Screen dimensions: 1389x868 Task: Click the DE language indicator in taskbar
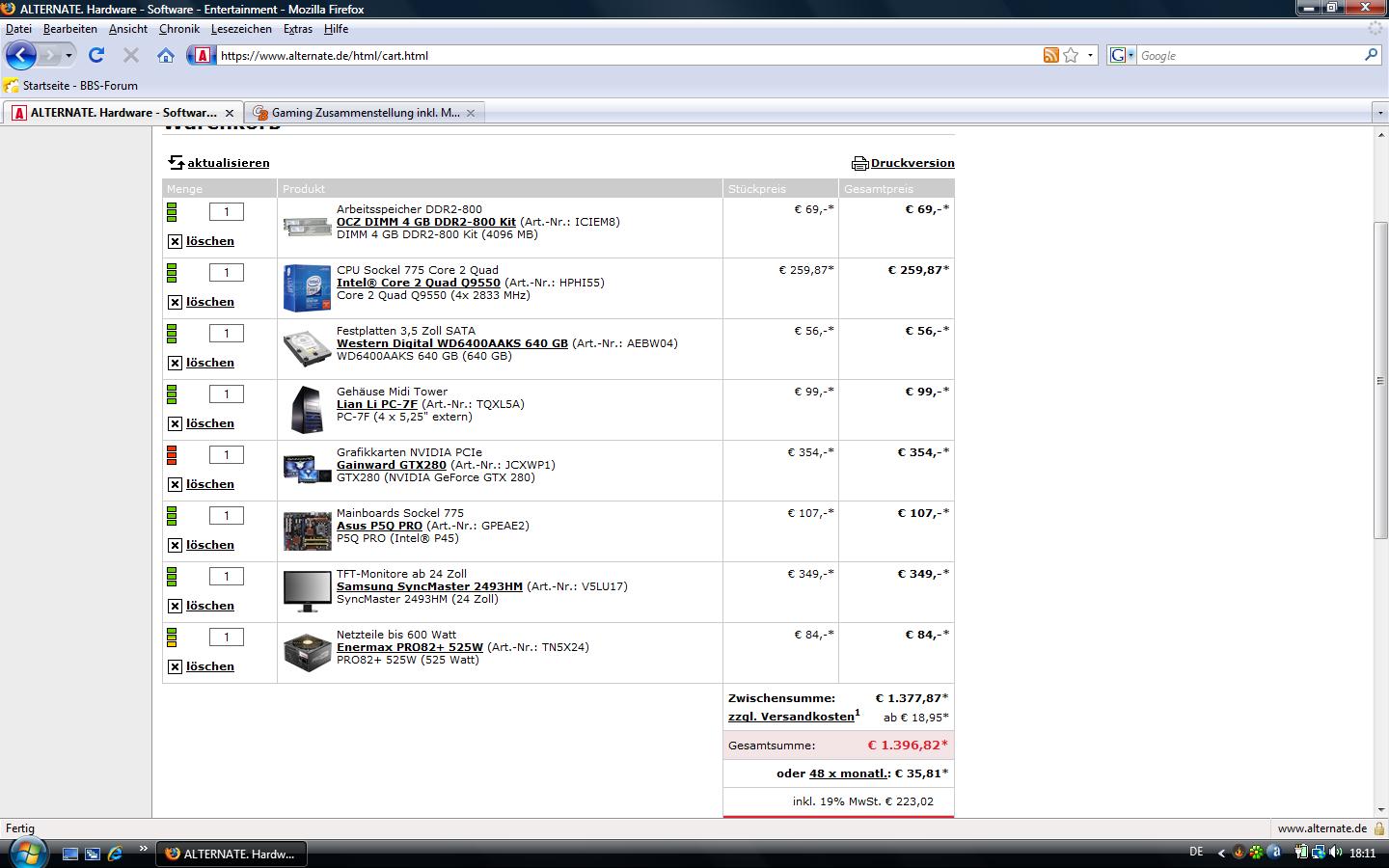pyautogui.click(x=1196, y=852)
